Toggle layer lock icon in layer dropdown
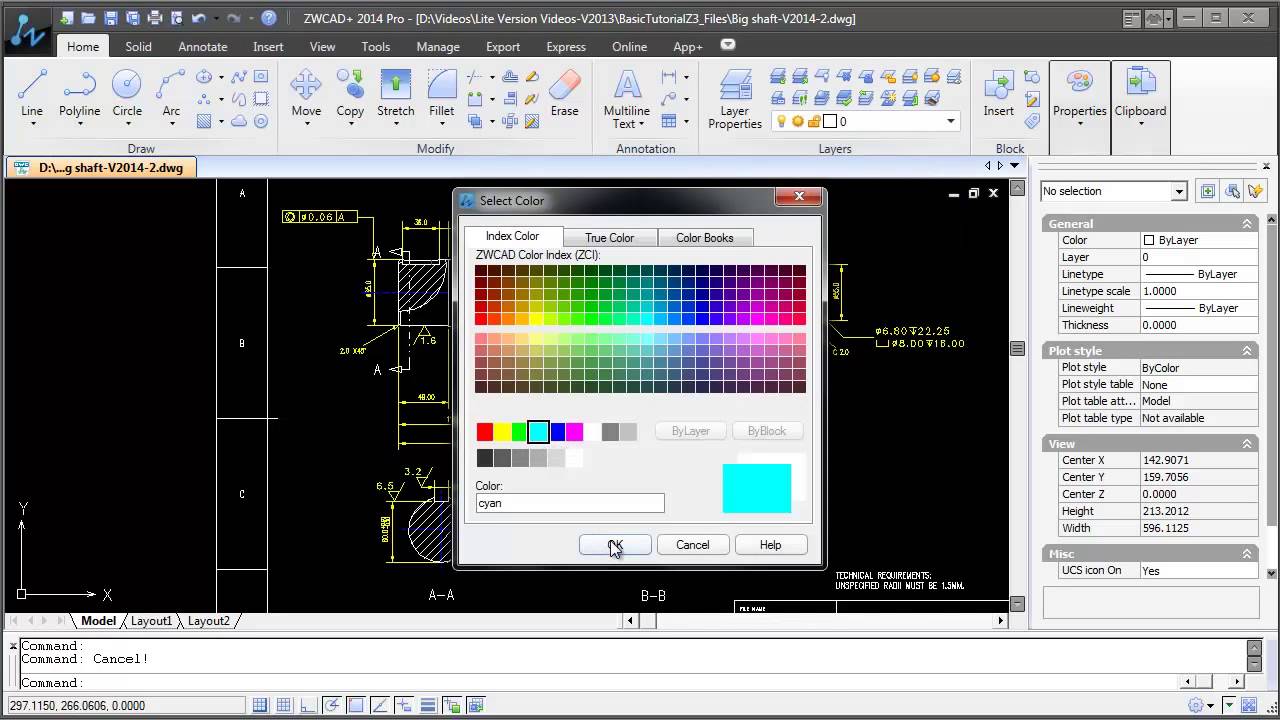 (x=814, y=121)
